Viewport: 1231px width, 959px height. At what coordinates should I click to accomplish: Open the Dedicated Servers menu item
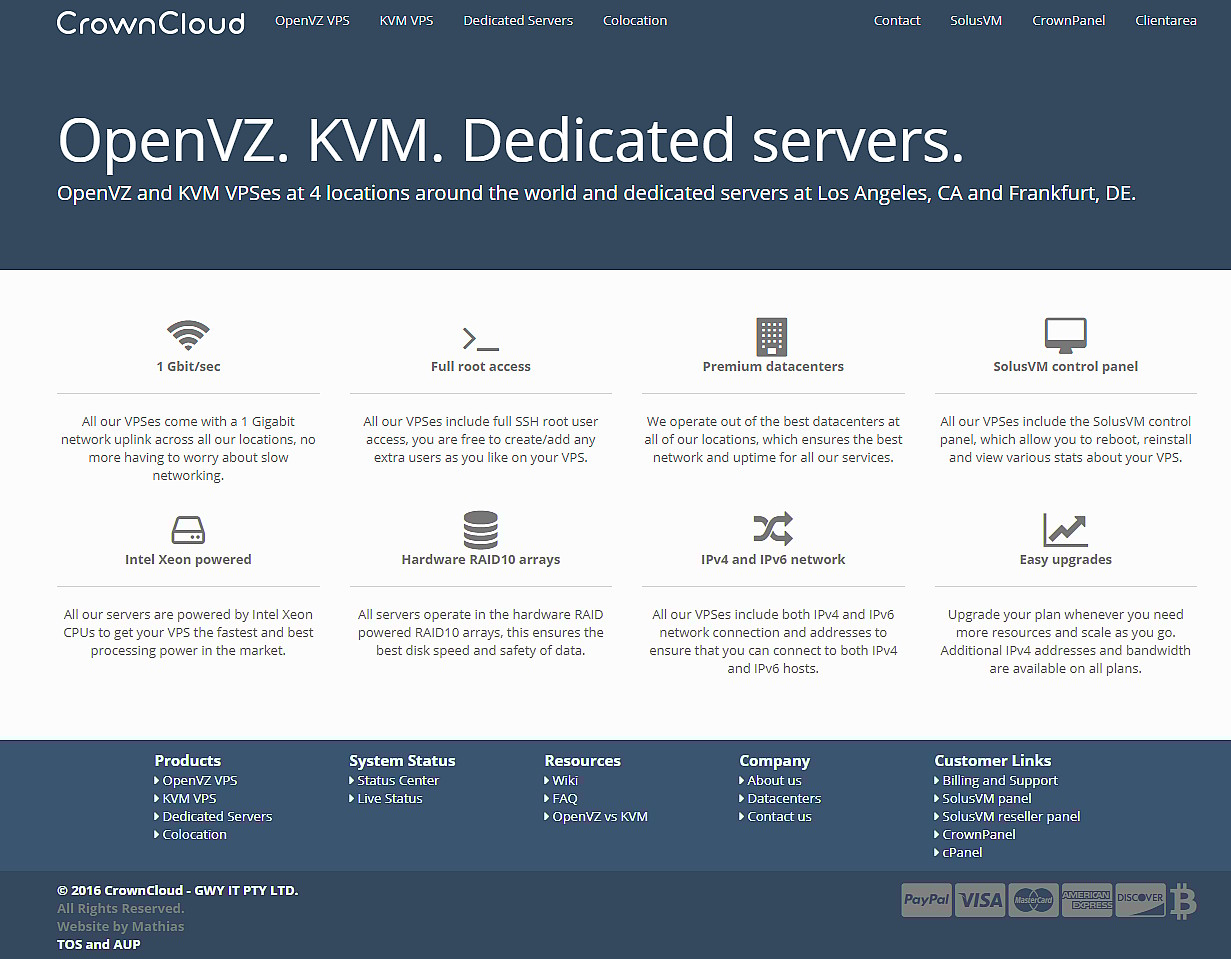coord(518,20)
